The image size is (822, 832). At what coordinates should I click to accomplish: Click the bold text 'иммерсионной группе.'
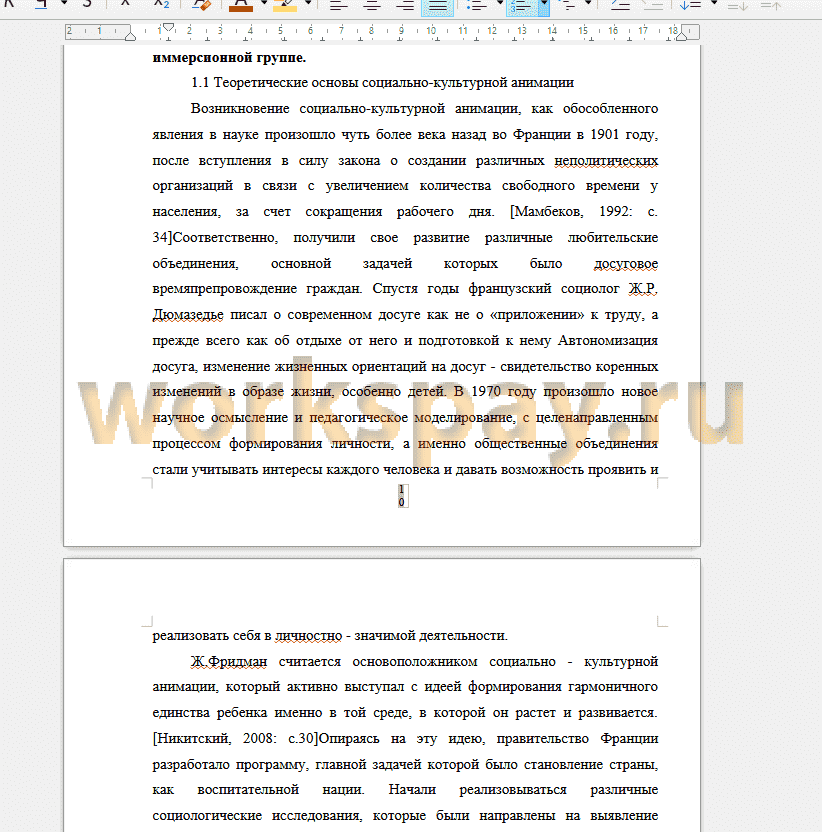click(x=229, y=57)
